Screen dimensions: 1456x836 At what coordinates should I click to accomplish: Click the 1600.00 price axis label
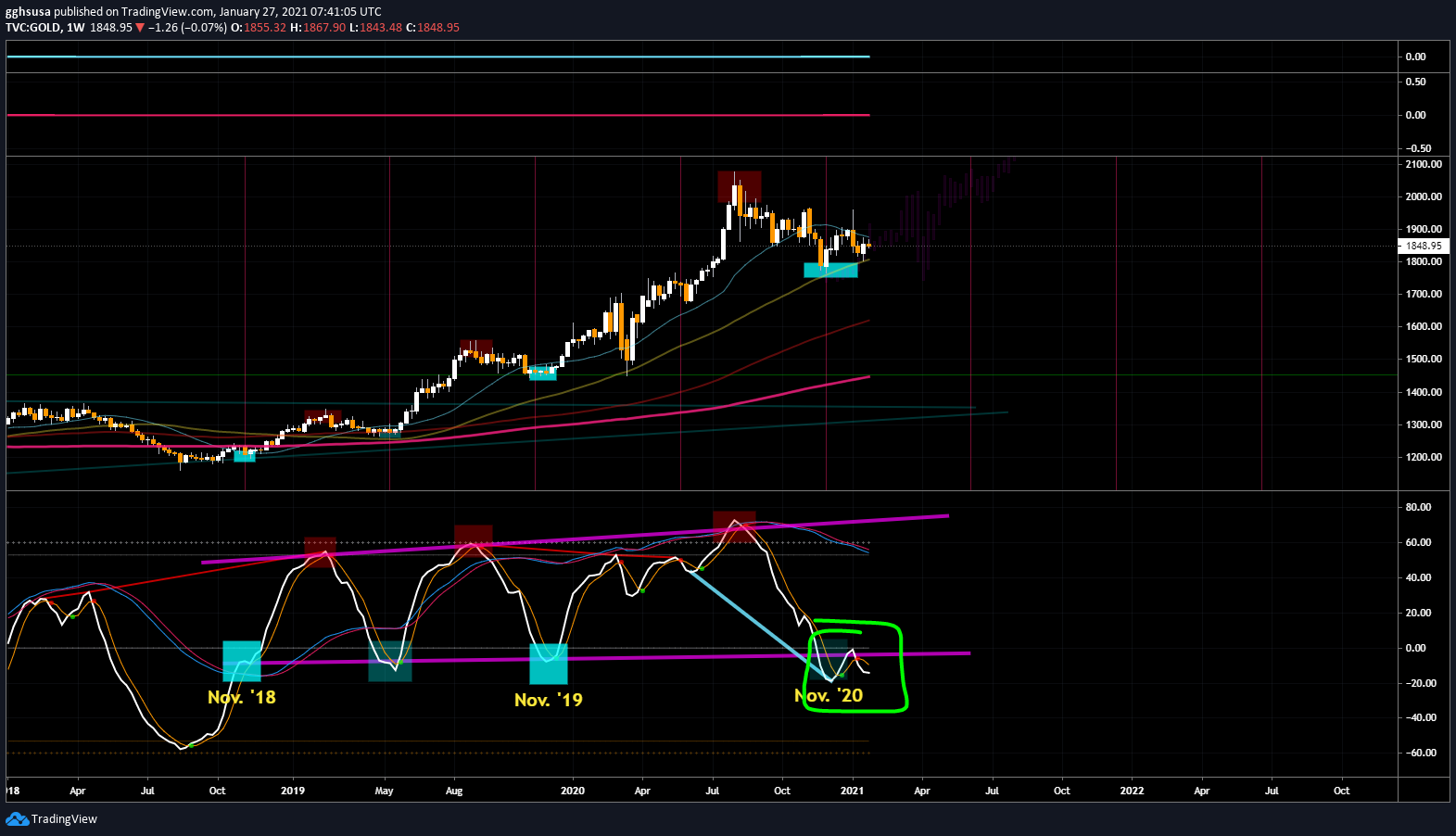(x=1424, y=326)
